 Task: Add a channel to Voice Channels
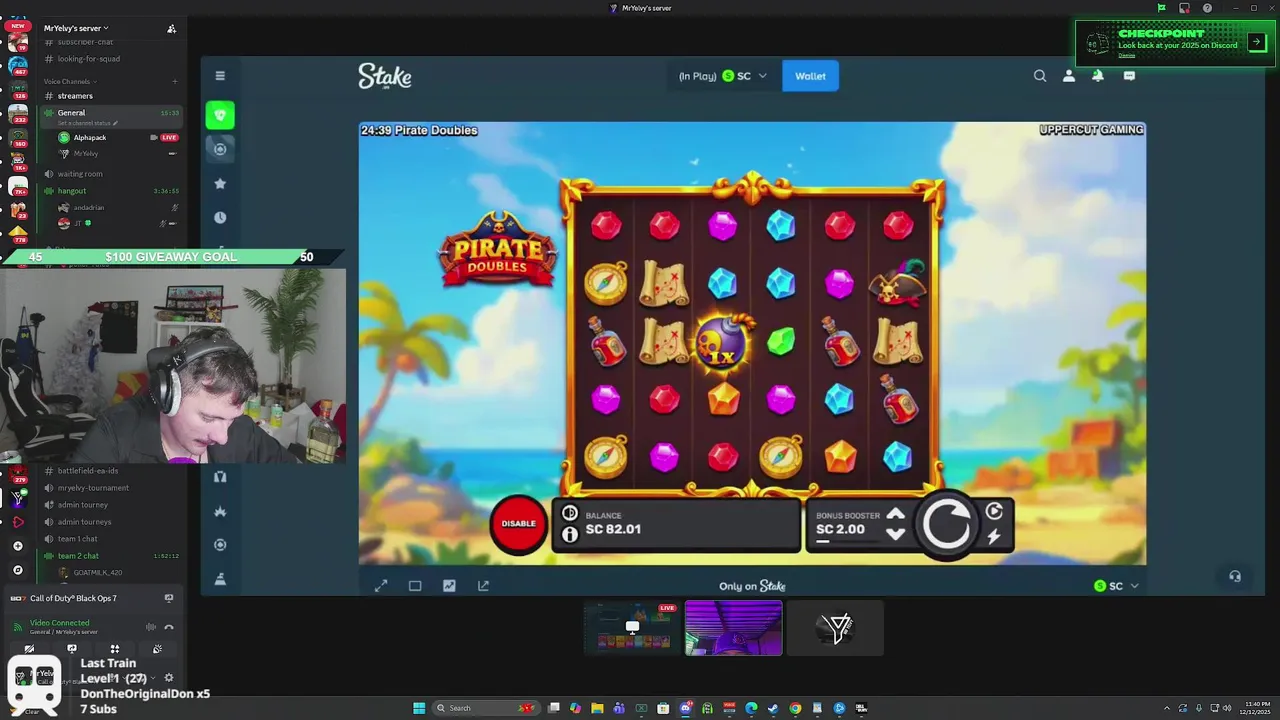[x=174, y=81]
